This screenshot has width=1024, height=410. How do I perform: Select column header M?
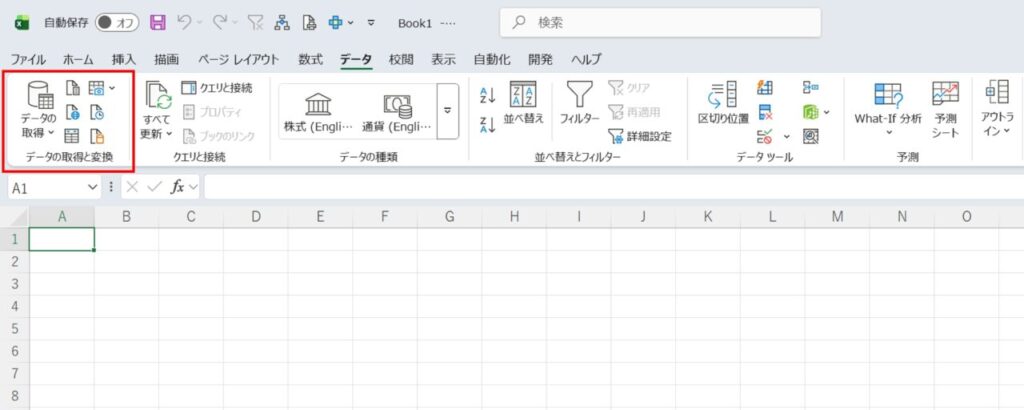tap(837, 217)
